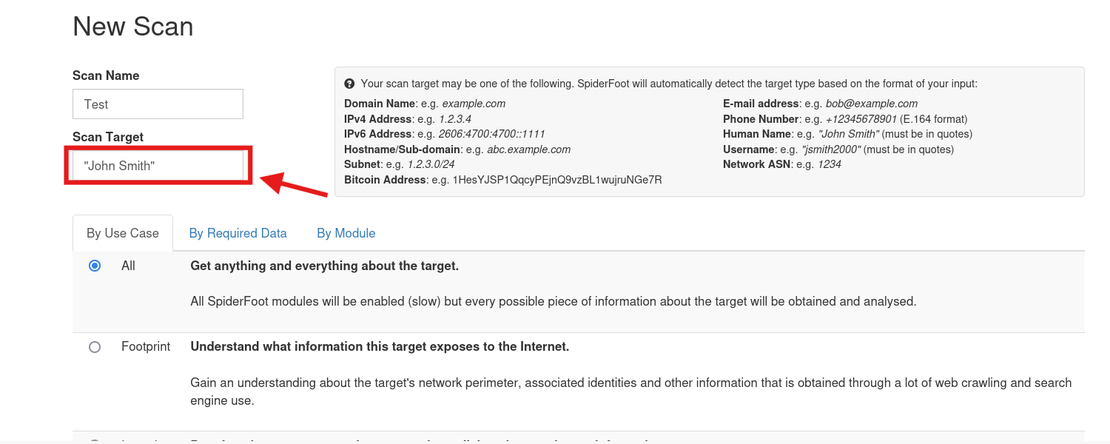Select the By Use Case tab

click(122, 233)
